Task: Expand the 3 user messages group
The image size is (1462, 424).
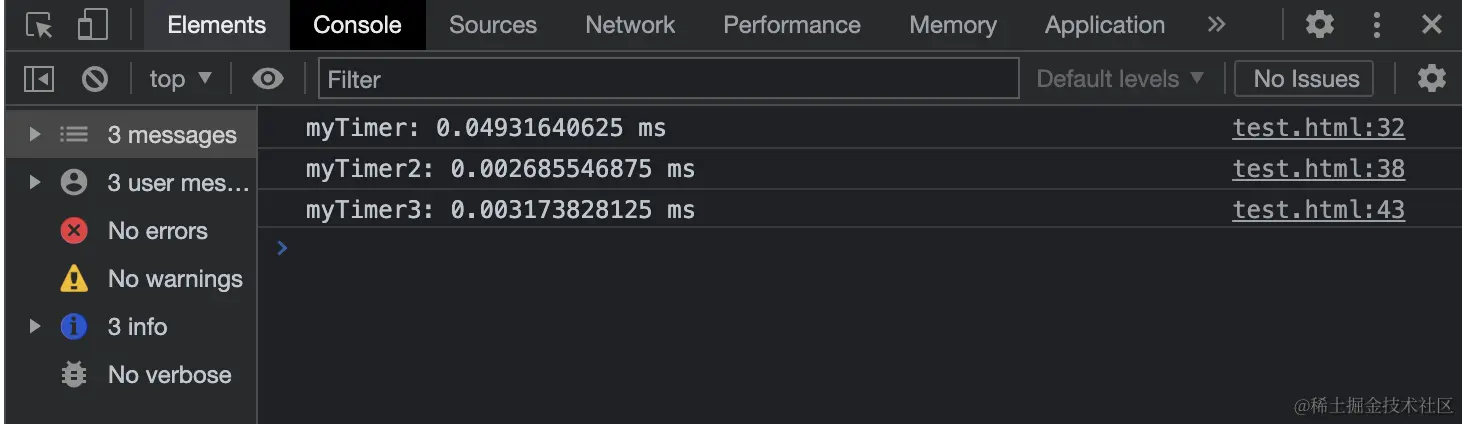Action: [35, 182]
